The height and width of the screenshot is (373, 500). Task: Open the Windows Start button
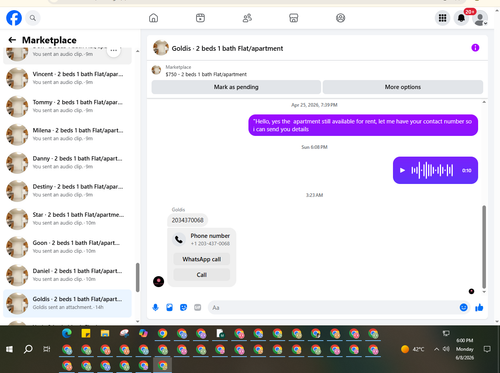pos(9,349)
